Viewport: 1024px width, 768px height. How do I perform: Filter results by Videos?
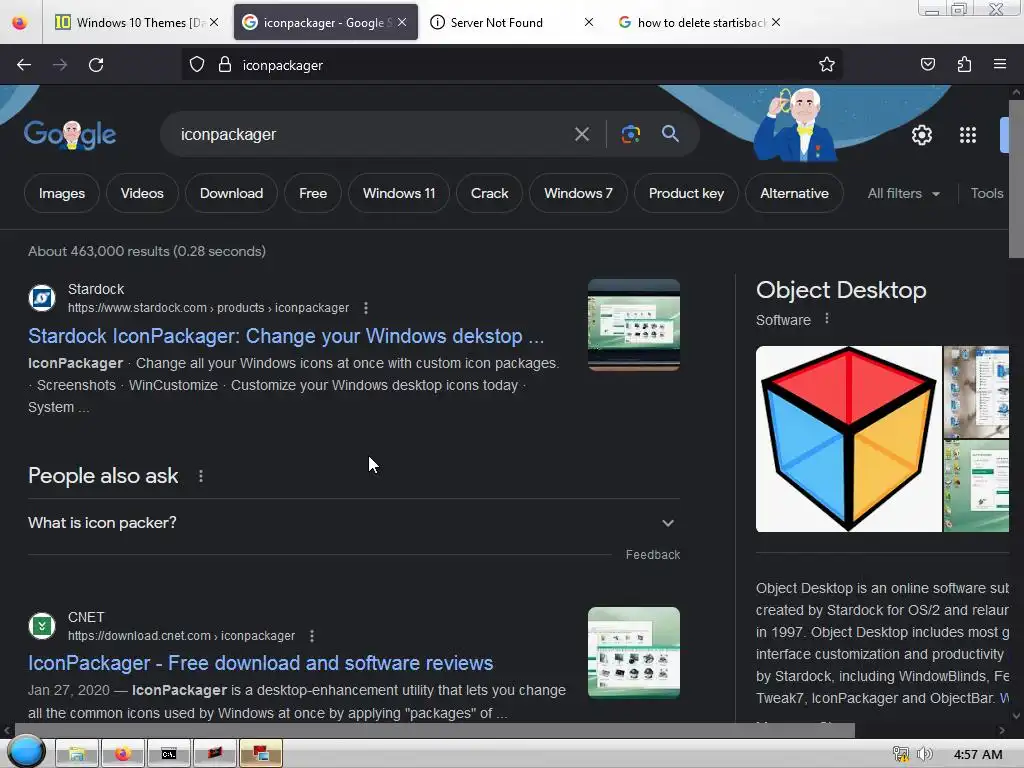tap(142, 193)
